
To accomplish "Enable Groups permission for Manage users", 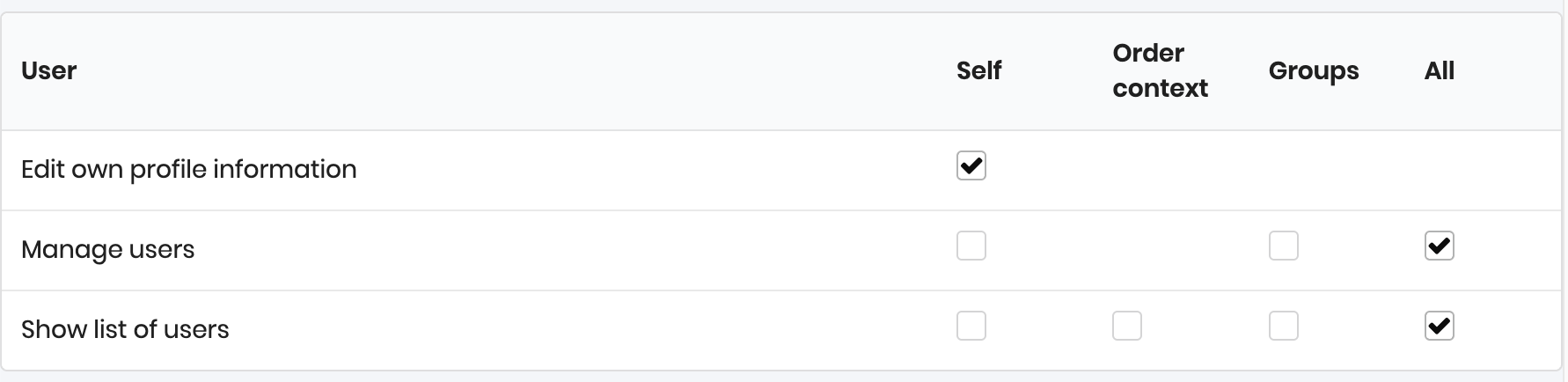I will (x=1283, y=246).
